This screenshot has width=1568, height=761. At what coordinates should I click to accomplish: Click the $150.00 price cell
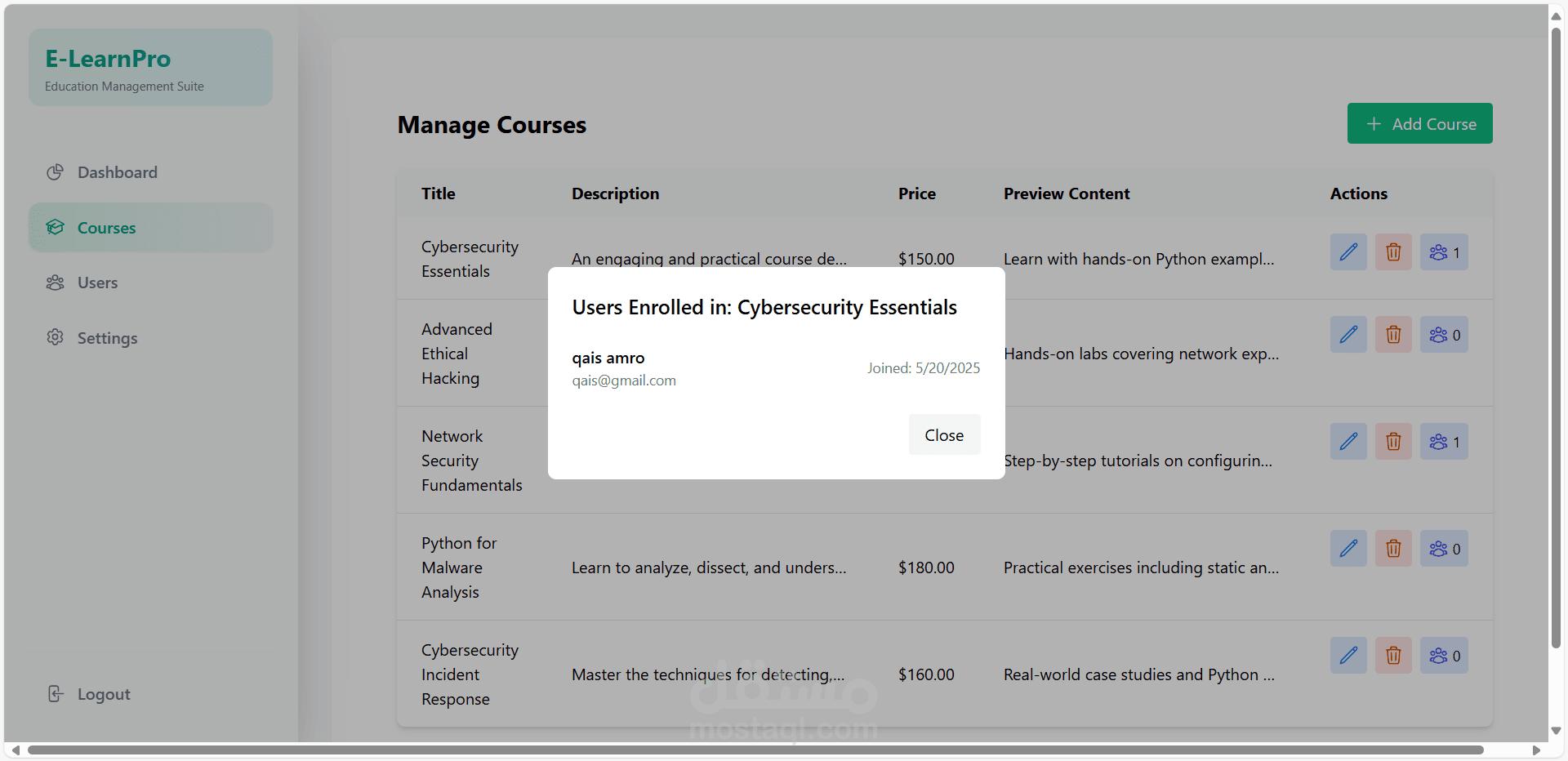[x=926, y=259]
